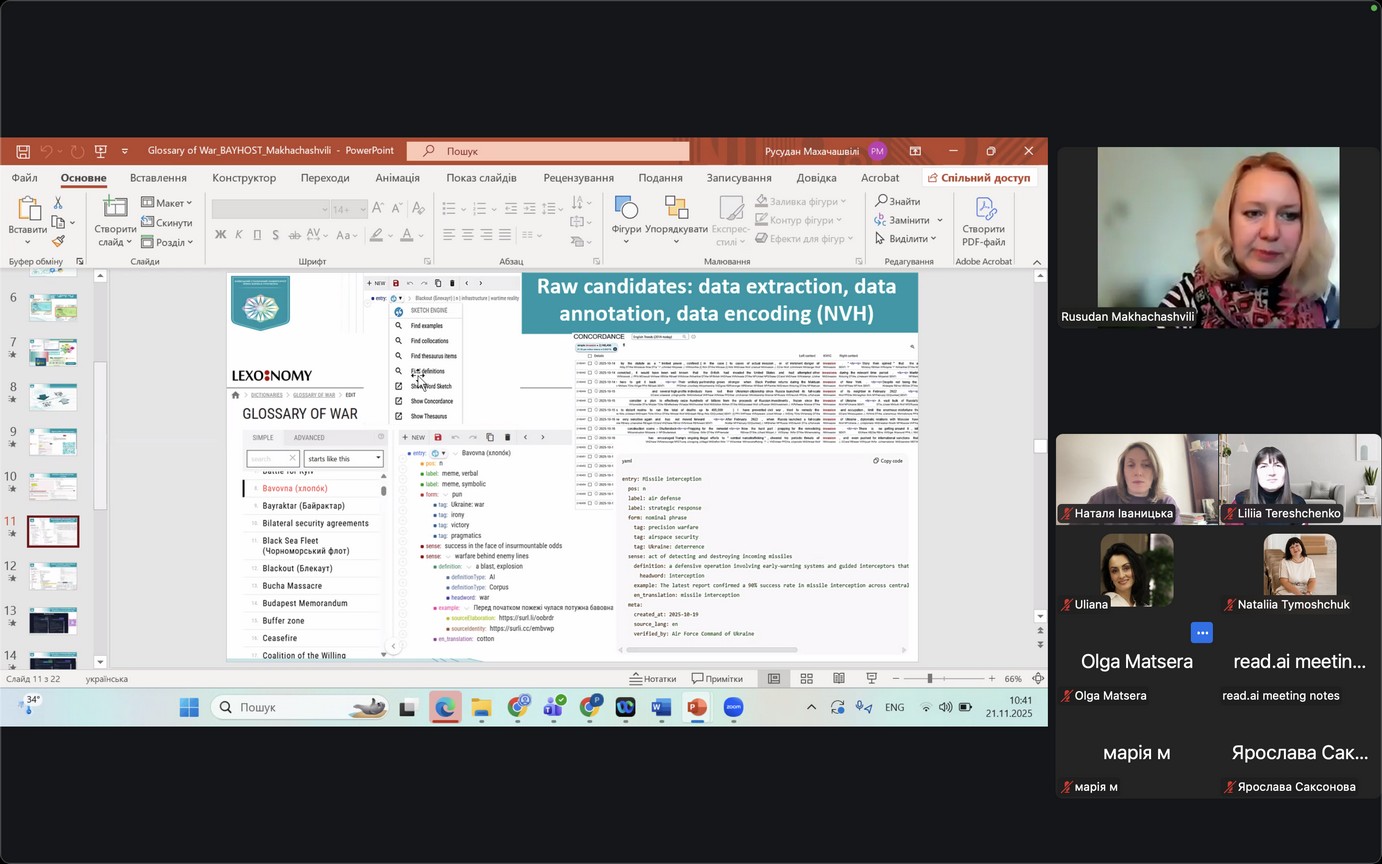This screenshot has height=864, width=1382.
Task: Click the Створити PDF-файл icon
Action: [x=984, y=220]
